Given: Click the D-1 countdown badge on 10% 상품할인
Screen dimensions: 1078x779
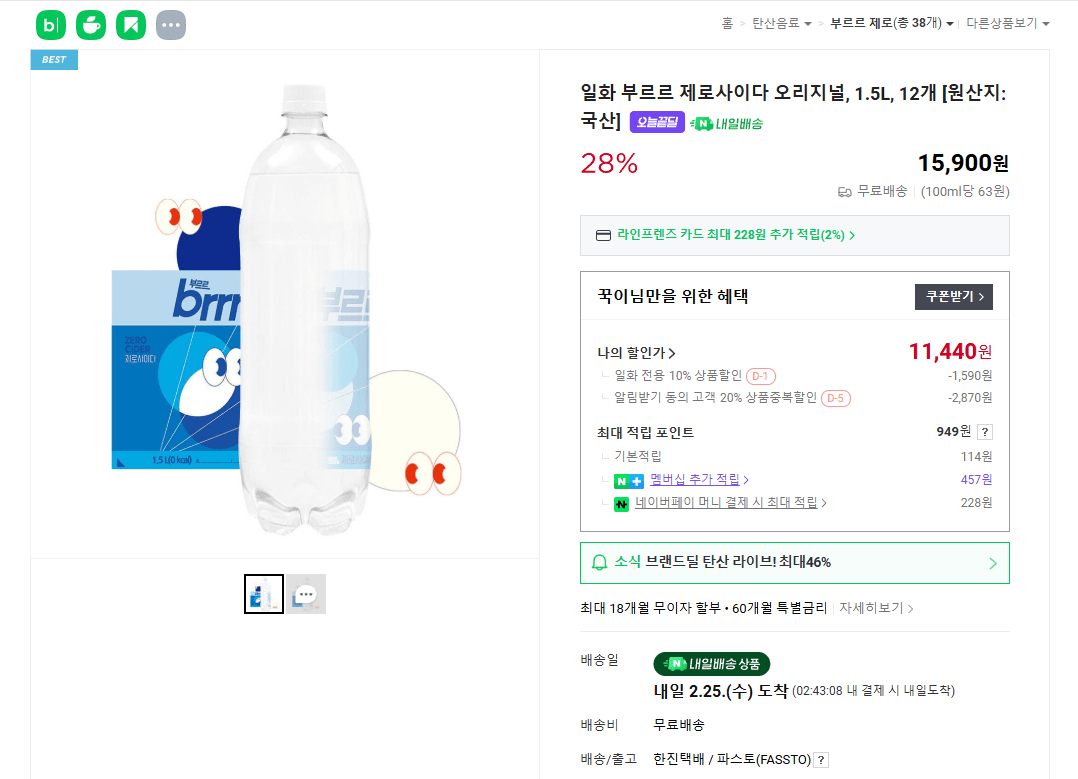Looking at the screenshot, I should pos(760,376).
